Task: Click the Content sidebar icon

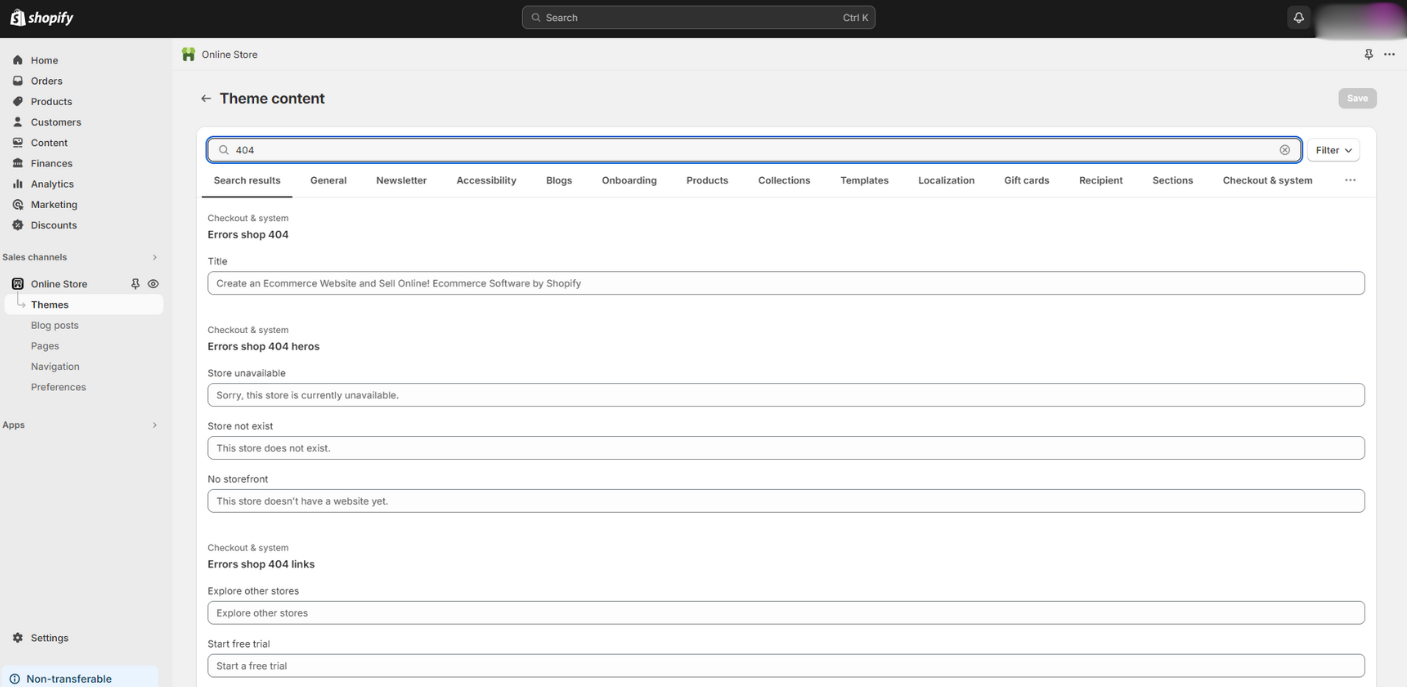Action: (x=18, y=143)
